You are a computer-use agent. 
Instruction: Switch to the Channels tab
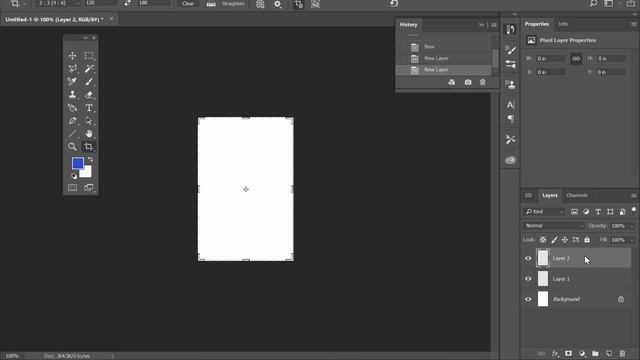577,196
